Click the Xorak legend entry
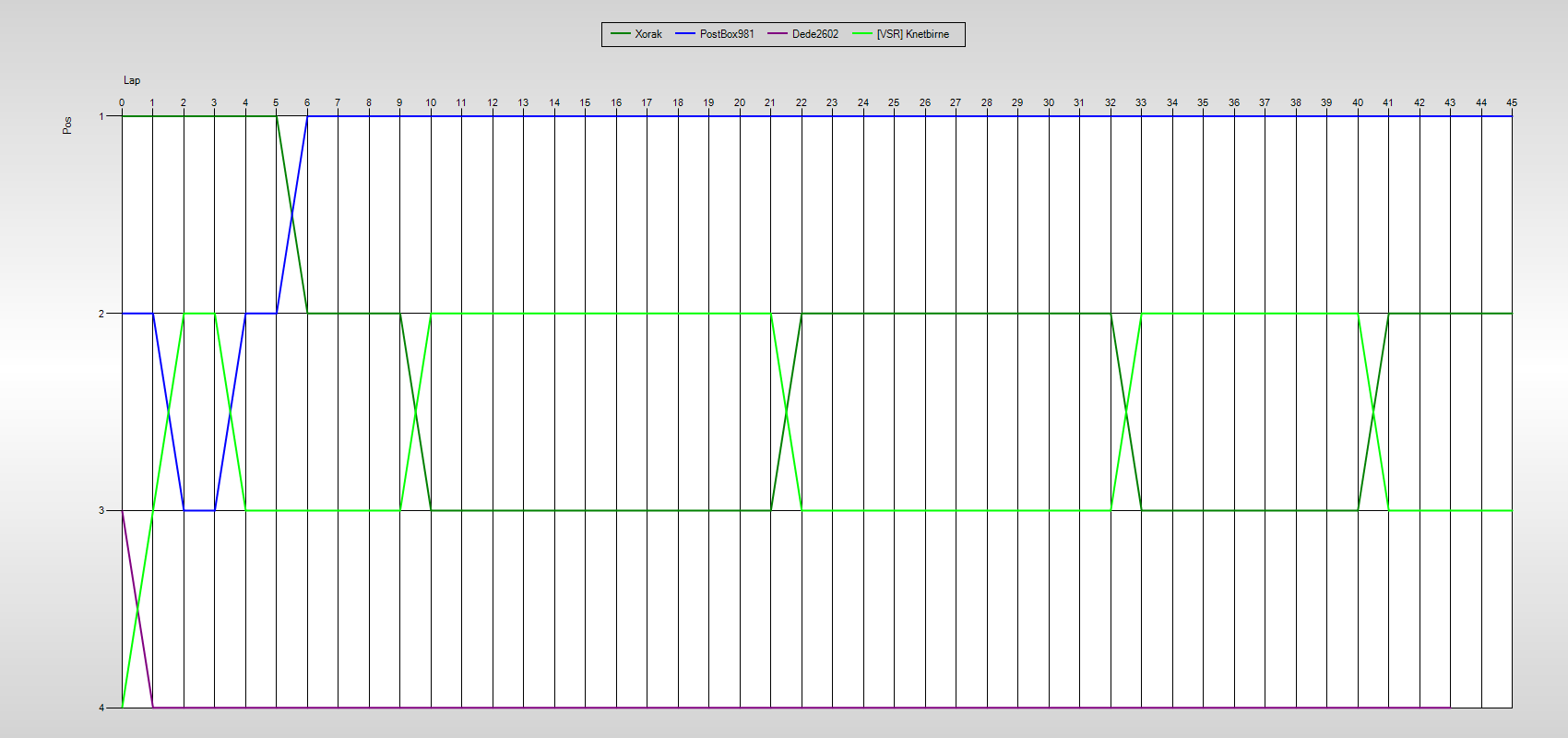Viewport: 1568px width, 738px height. click(636, 34)
